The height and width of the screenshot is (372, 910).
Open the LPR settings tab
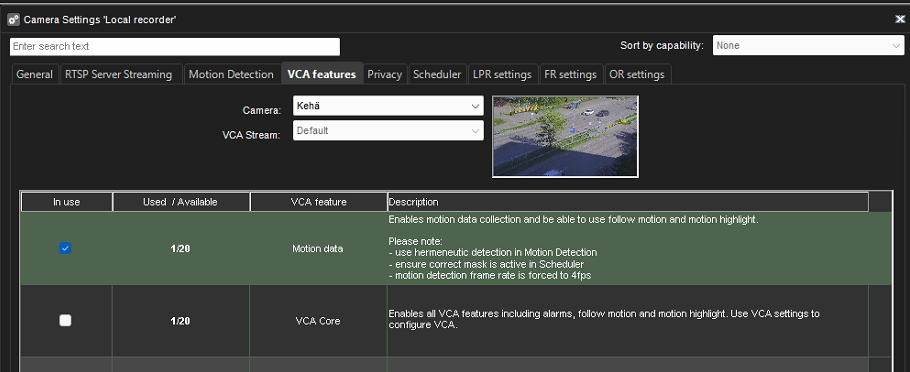(x=502, y=74)
